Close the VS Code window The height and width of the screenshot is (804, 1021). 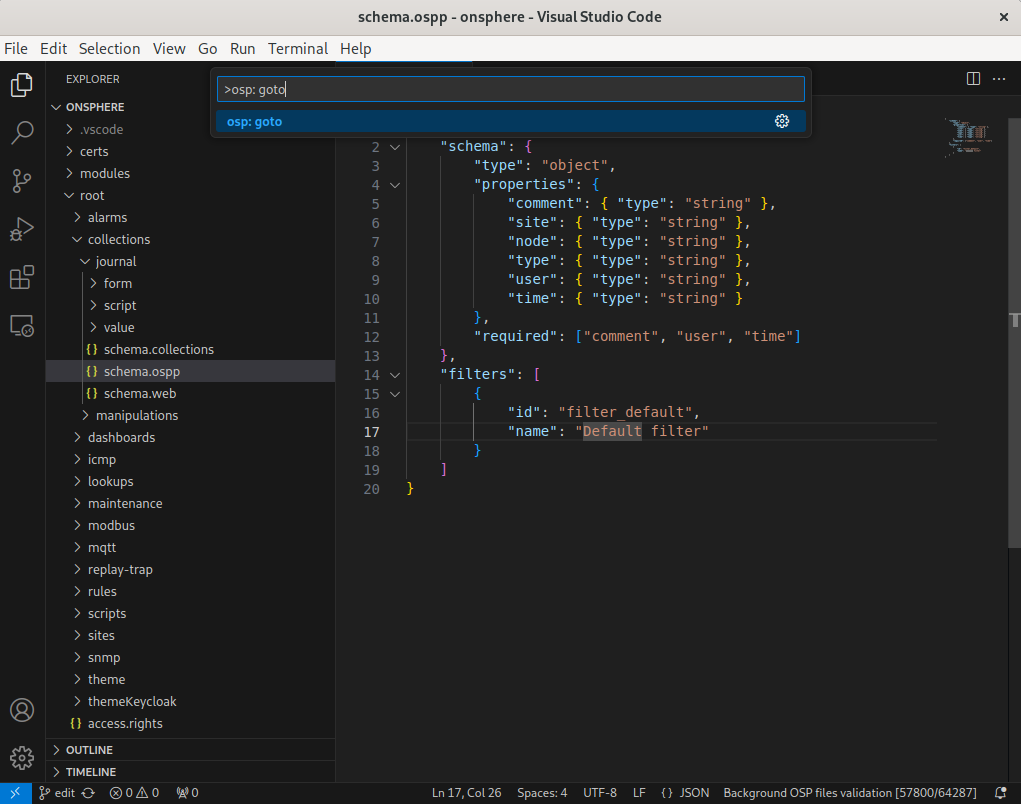(1003, 17)
